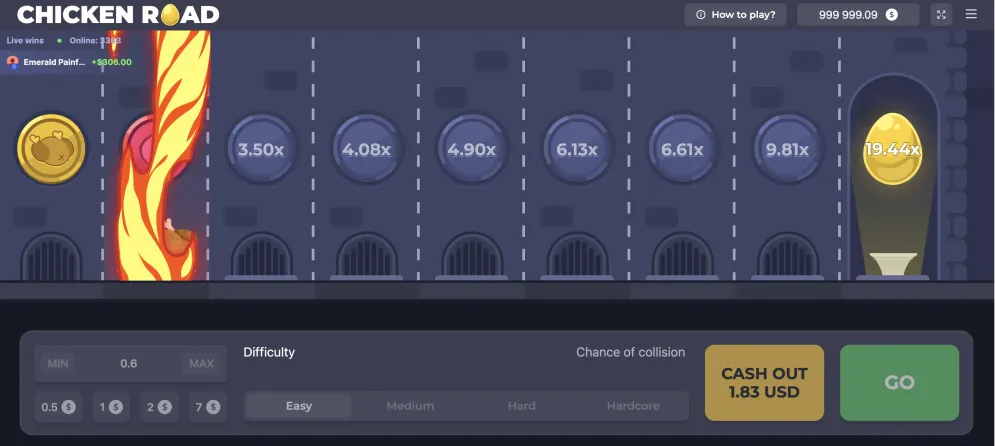The height and width of the screenshot is (446, 995).
Task: Select Medium difficulty
Action: (x=411, y=406)
